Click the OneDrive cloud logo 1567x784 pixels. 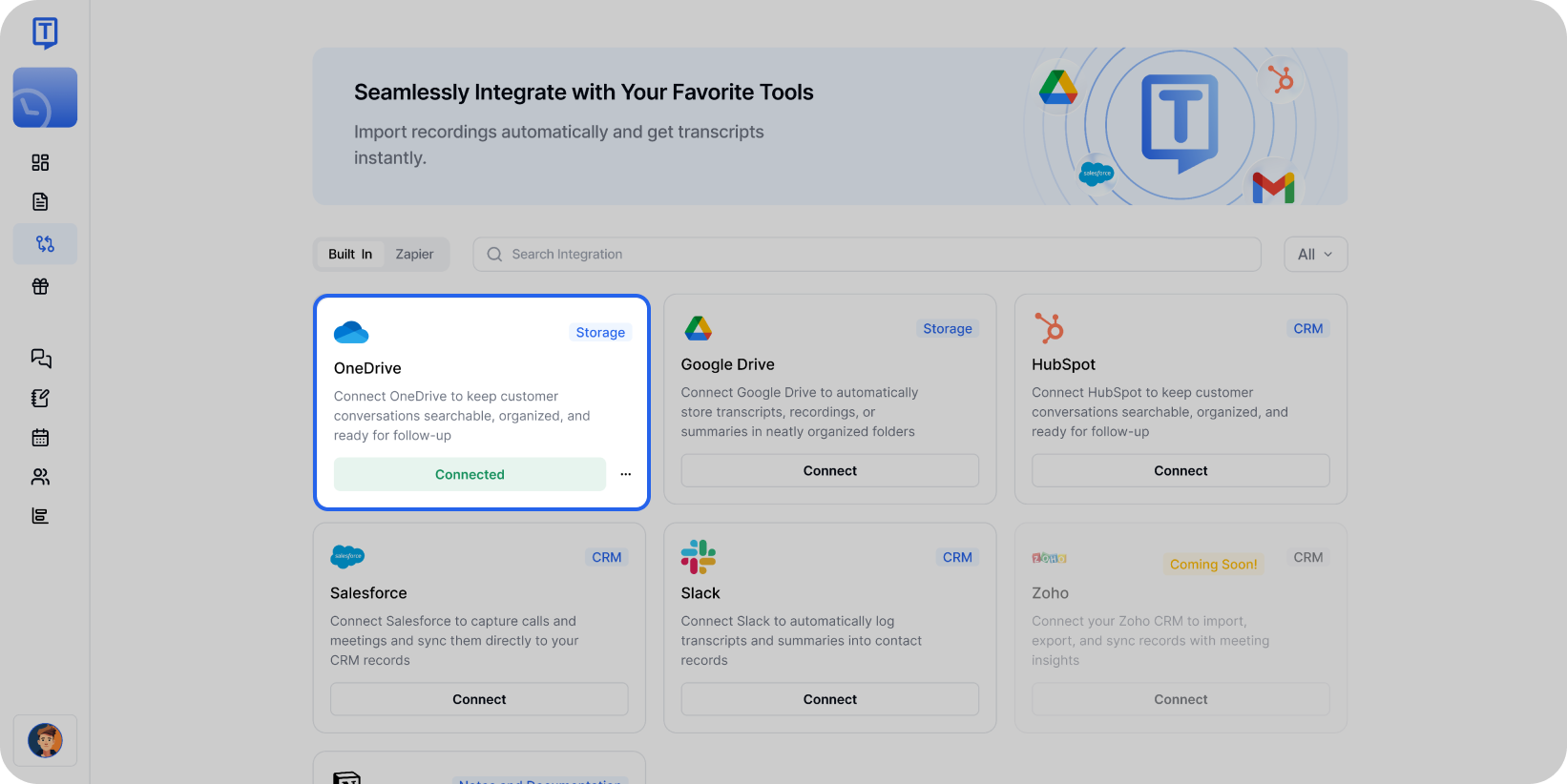click(351, 333)
